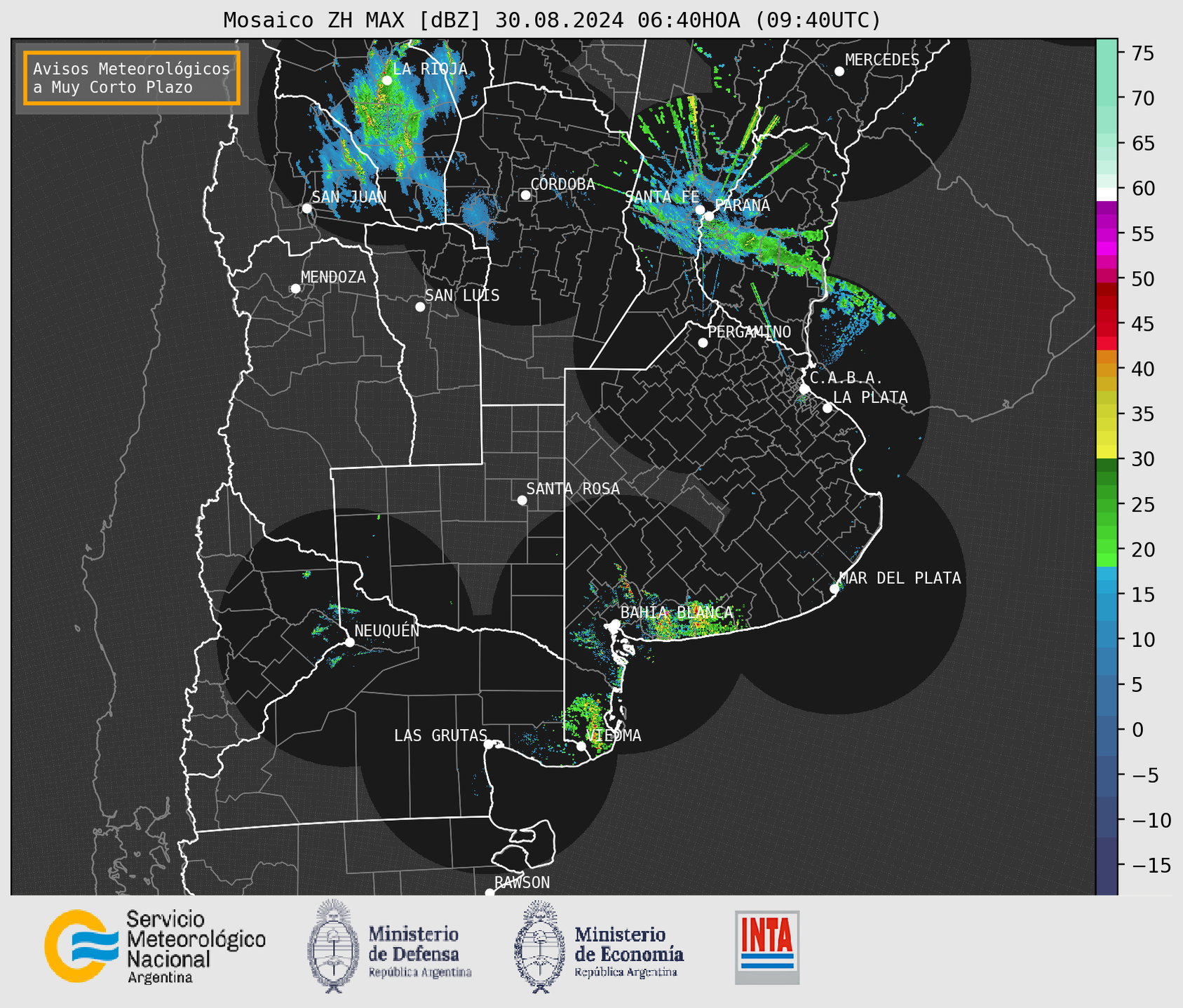The image size is (1183, 1008).
Task: Click the Viedma city marker dot
Action: [581, 746]
